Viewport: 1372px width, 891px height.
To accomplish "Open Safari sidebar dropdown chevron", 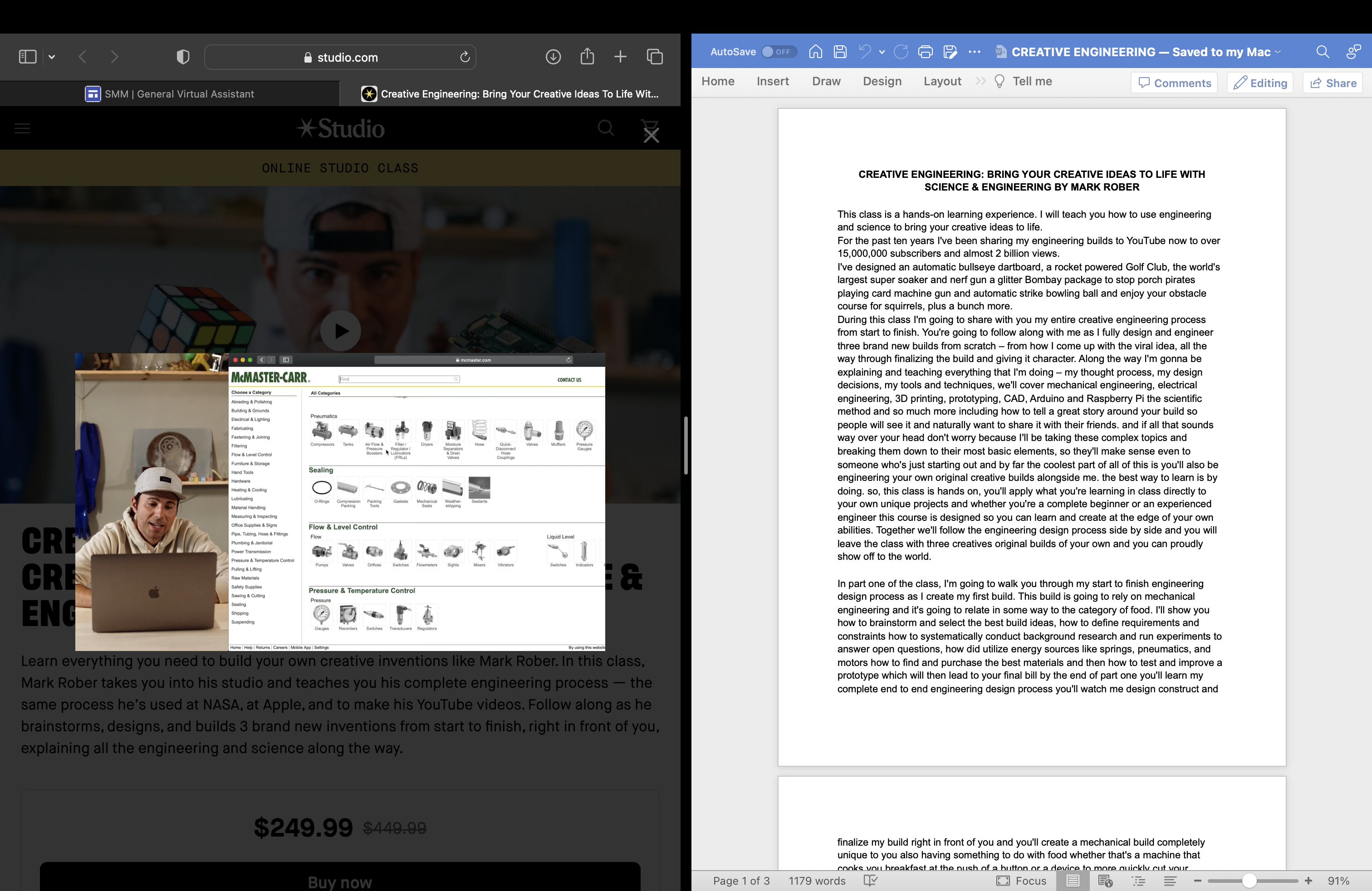I will tap(52, 56).
